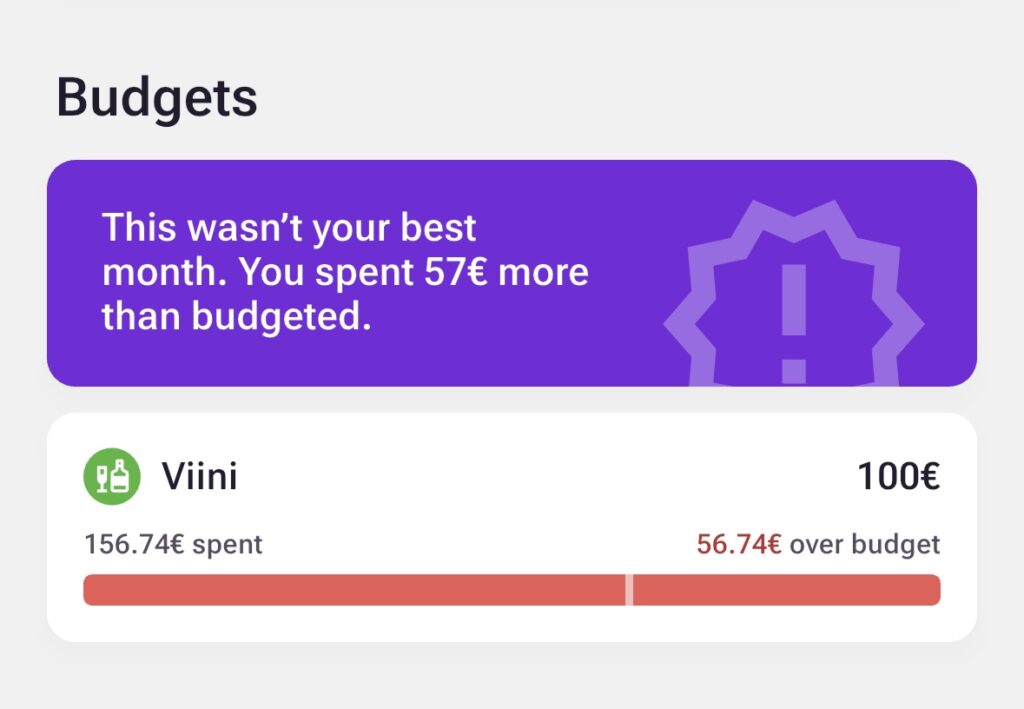Click the word "spent" under Viini

pos(227,545)
